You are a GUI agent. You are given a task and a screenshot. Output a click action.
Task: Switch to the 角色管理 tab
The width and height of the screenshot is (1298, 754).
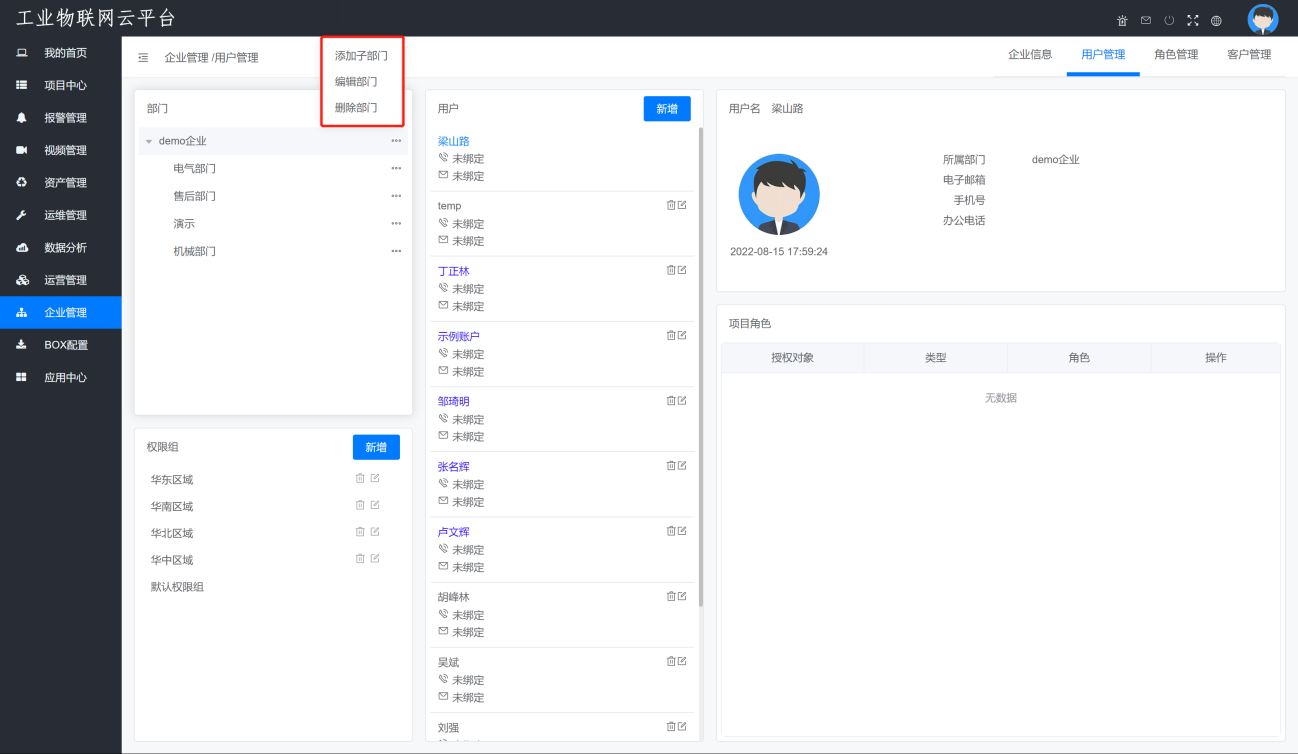1175,55
